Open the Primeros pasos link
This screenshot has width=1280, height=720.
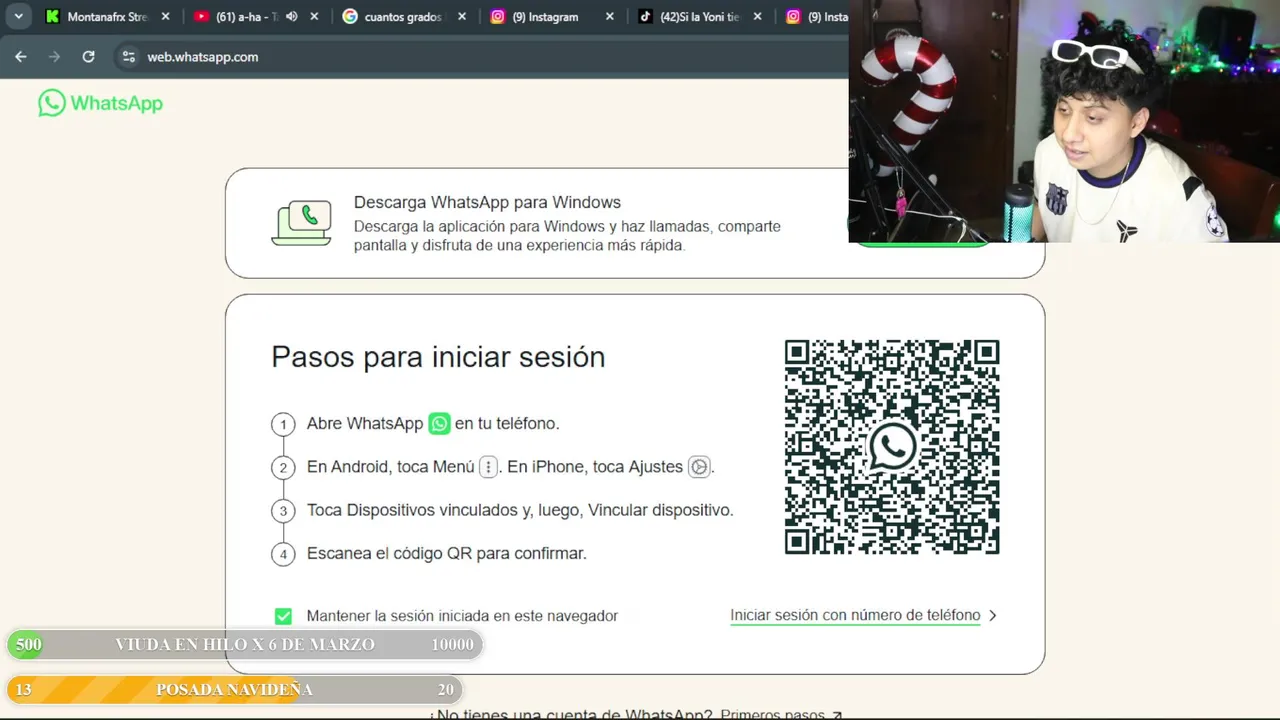[781, 714]
